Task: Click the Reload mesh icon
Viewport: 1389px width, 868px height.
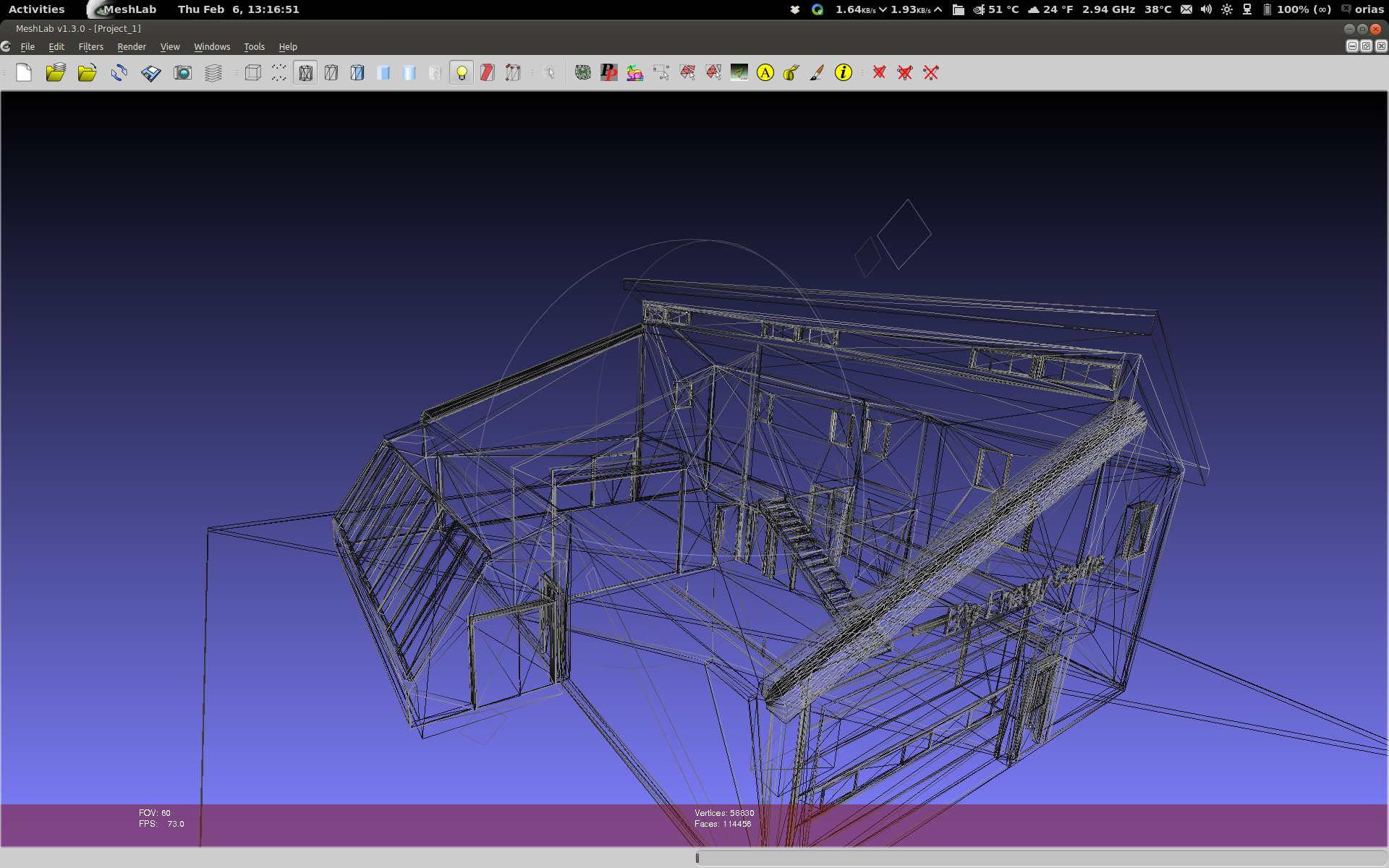Action: (119, 72)
